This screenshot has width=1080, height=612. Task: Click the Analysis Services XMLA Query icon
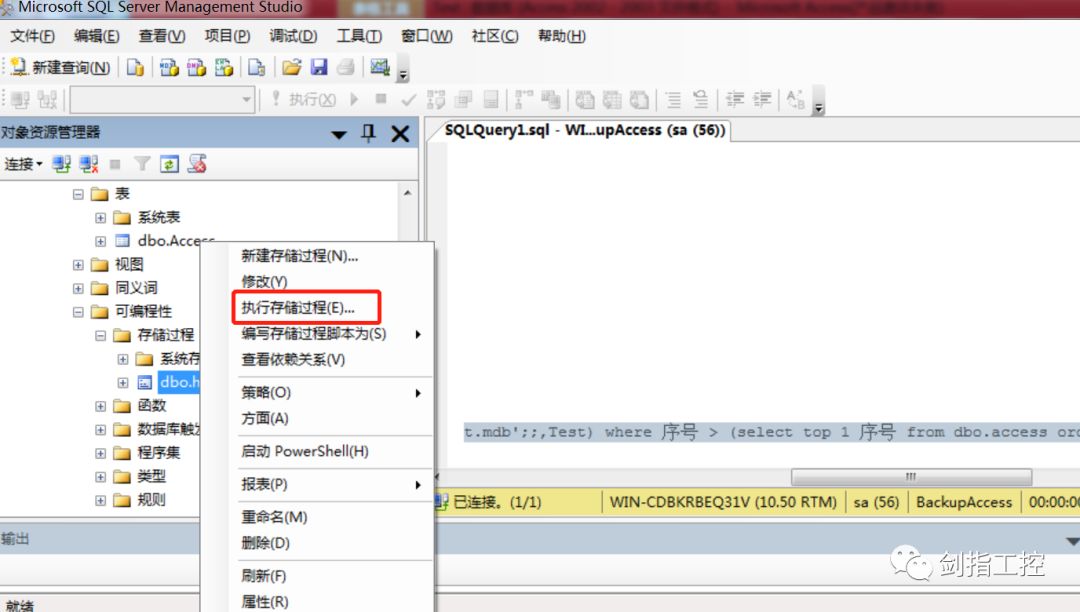224,67
